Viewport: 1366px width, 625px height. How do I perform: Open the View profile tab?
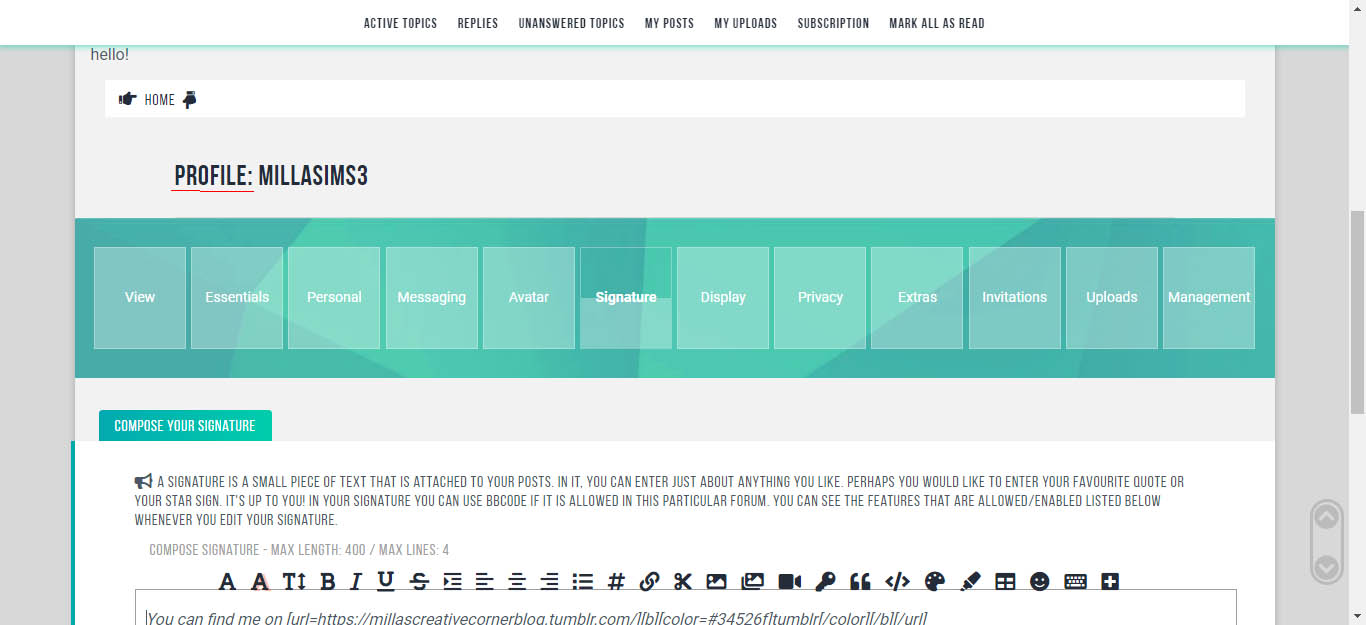click(140, 298)
